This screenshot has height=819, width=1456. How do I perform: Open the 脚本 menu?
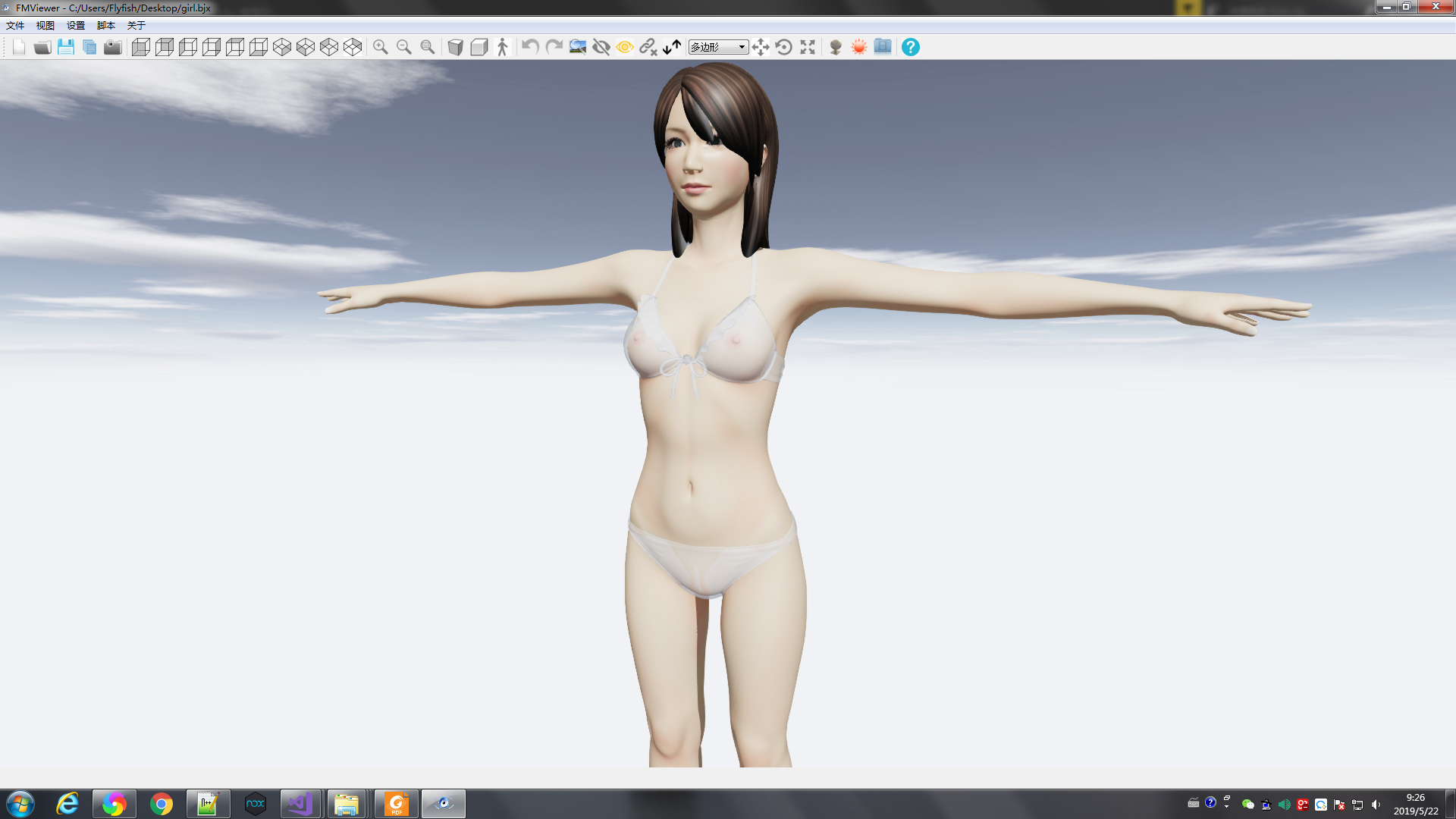pyautogui.click(x=106, y=26)
